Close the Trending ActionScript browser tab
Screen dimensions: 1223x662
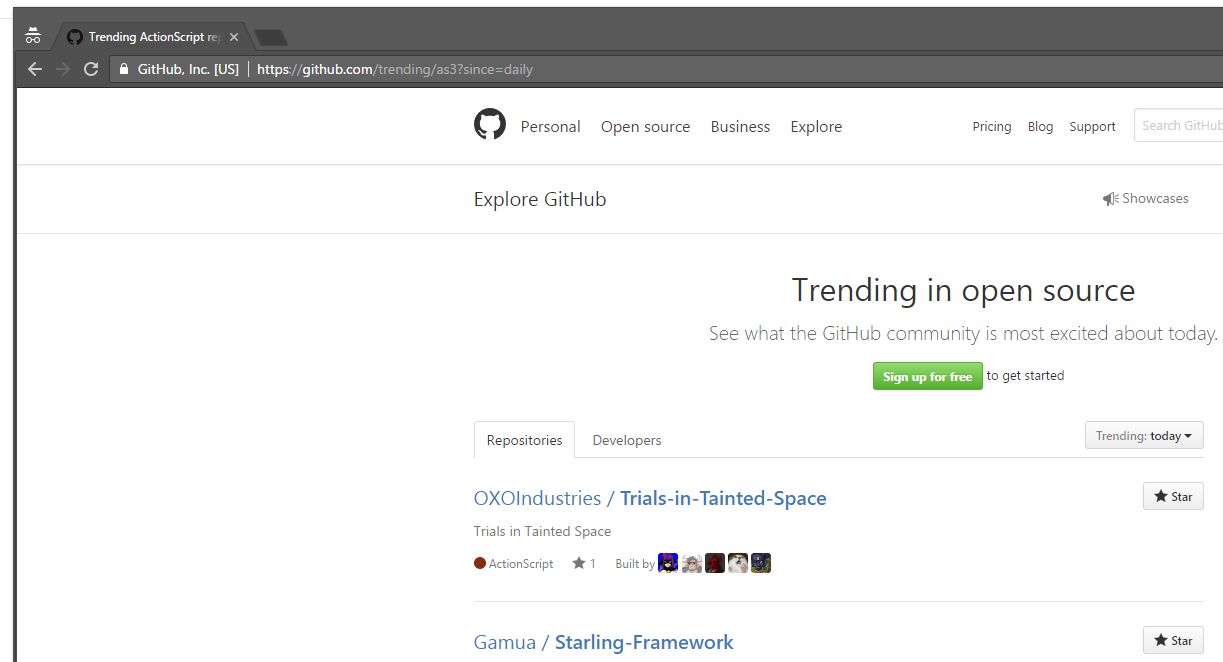click(x=234, y=37)
